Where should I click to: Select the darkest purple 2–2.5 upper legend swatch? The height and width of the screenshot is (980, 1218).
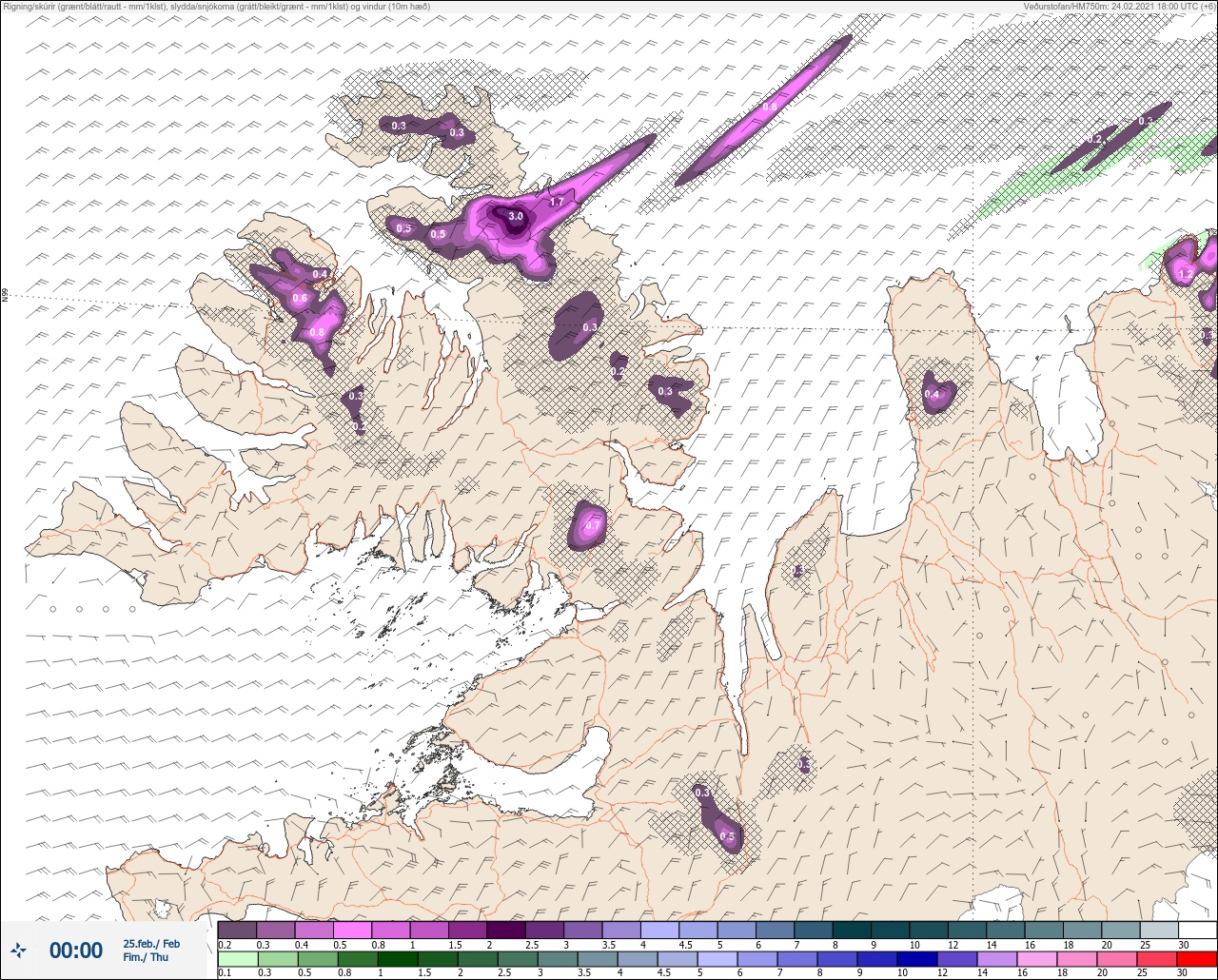[x=505, y=930]
